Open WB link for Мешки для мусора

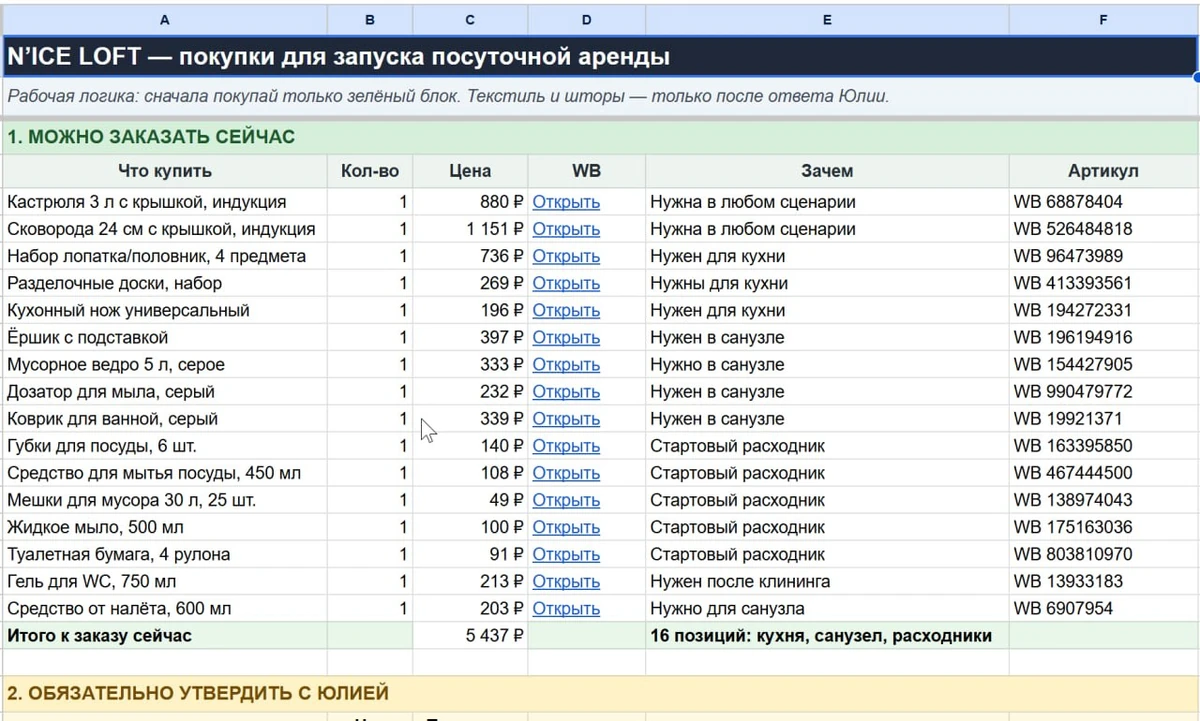(x=566, y=500)
